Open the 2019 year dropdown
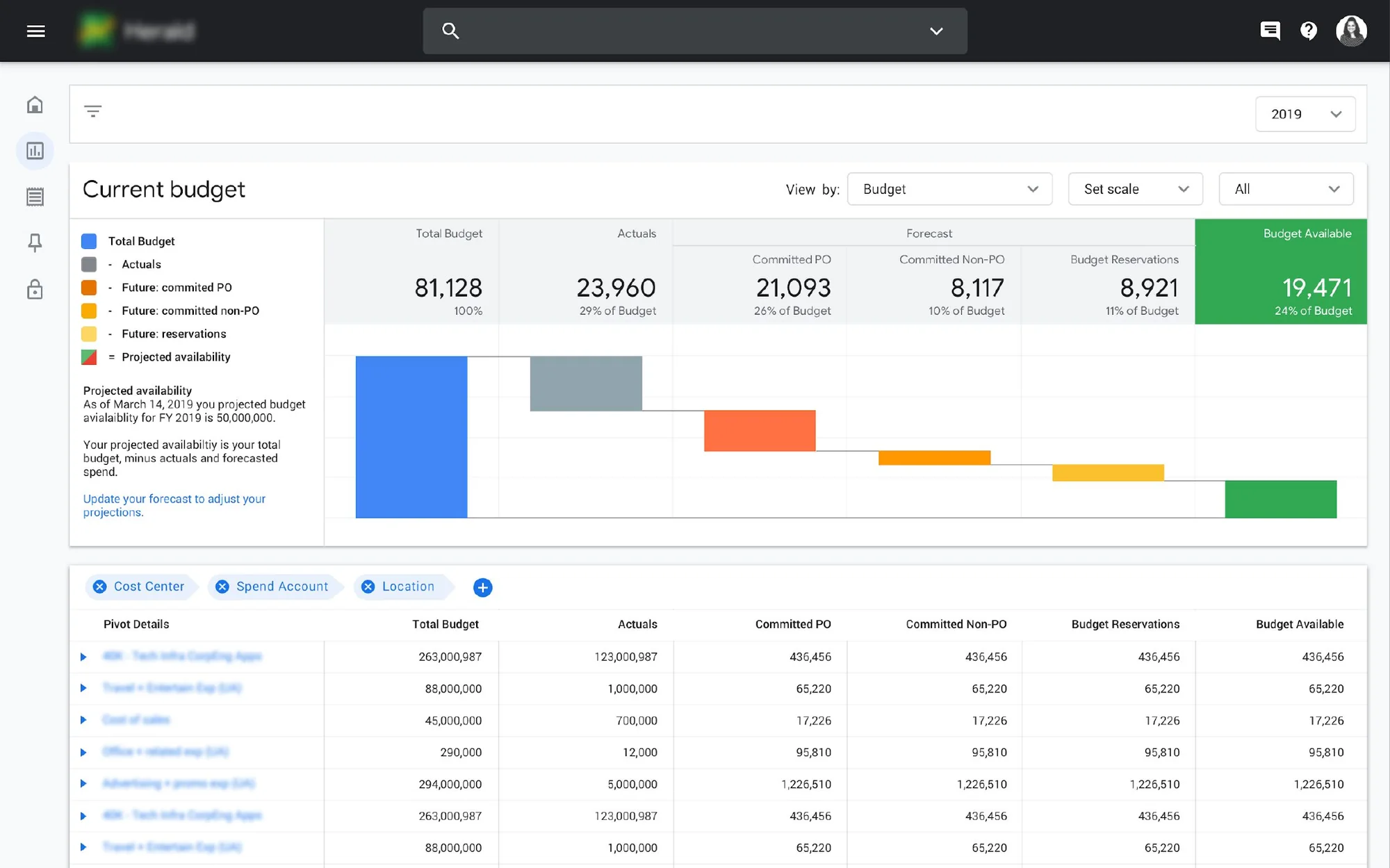Viewport: 1390px width, 868px height. click(x=1305, y=114)
